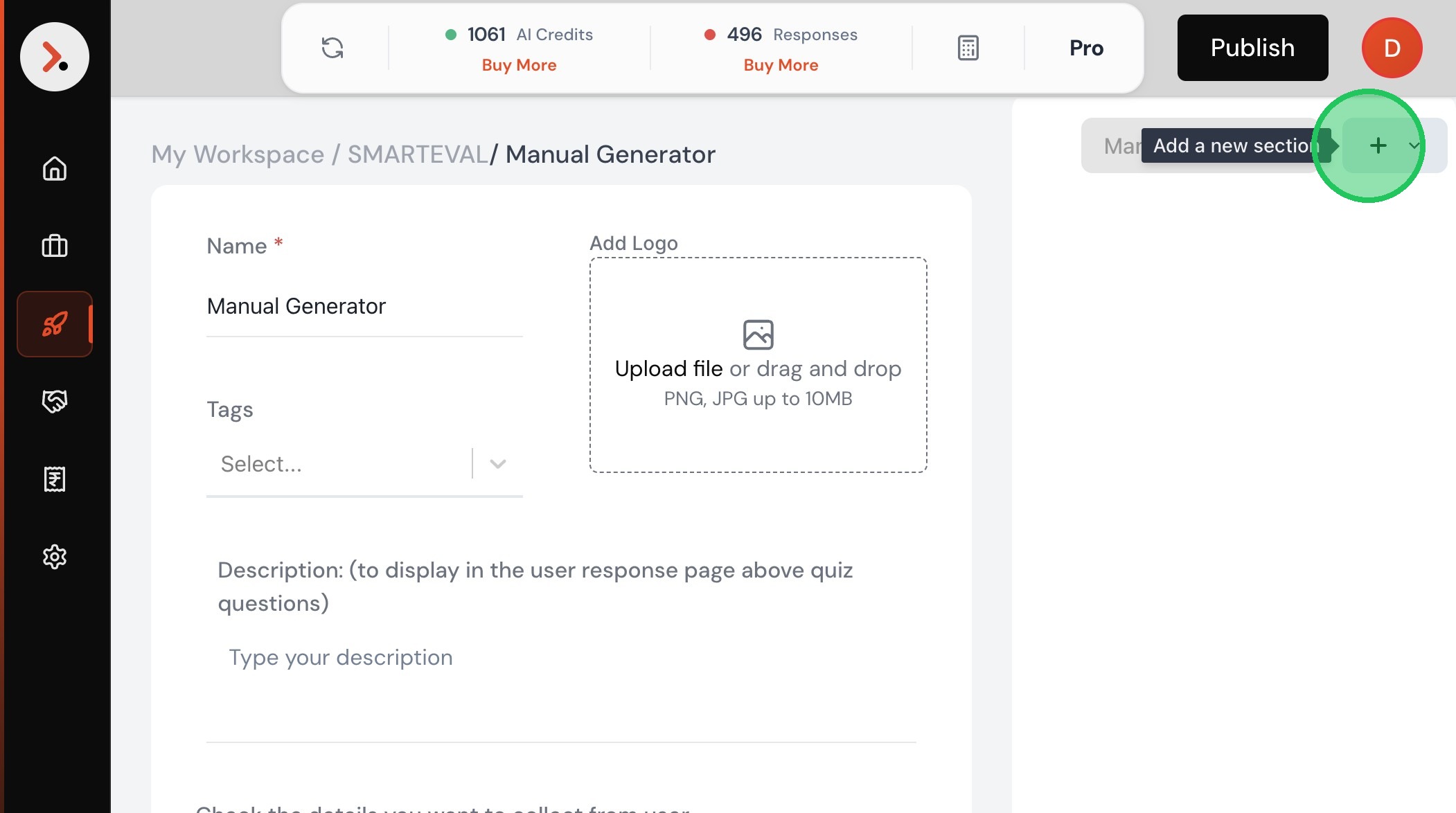This screenshot has width=1456, height=813.
Task: Expand the chevron next to the plus button
Action: tap(1414, 145)
